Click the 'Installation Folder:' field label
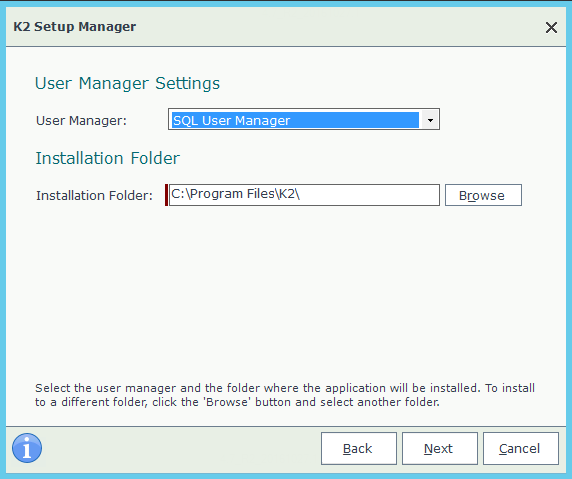 94,196
